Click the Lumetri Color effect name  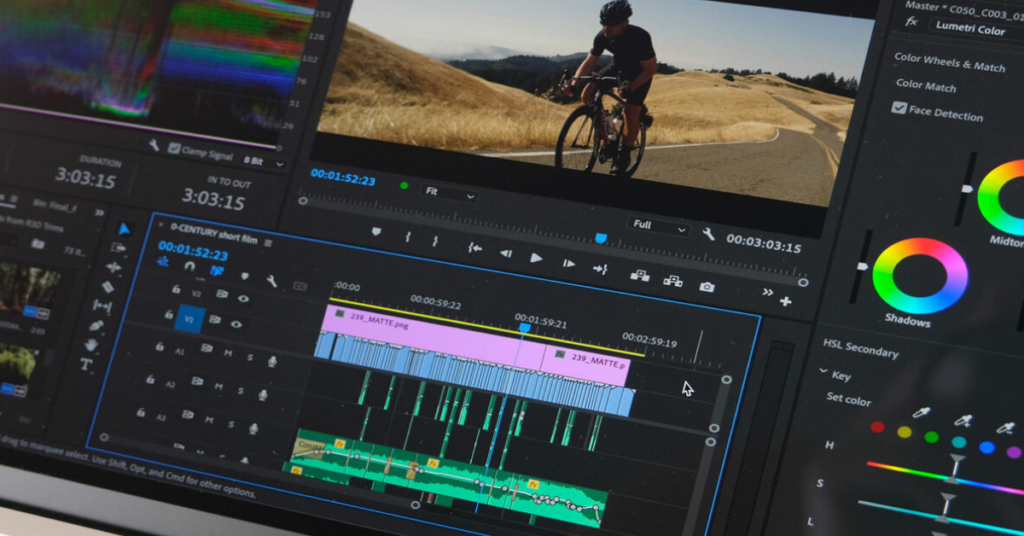point(970,30)
